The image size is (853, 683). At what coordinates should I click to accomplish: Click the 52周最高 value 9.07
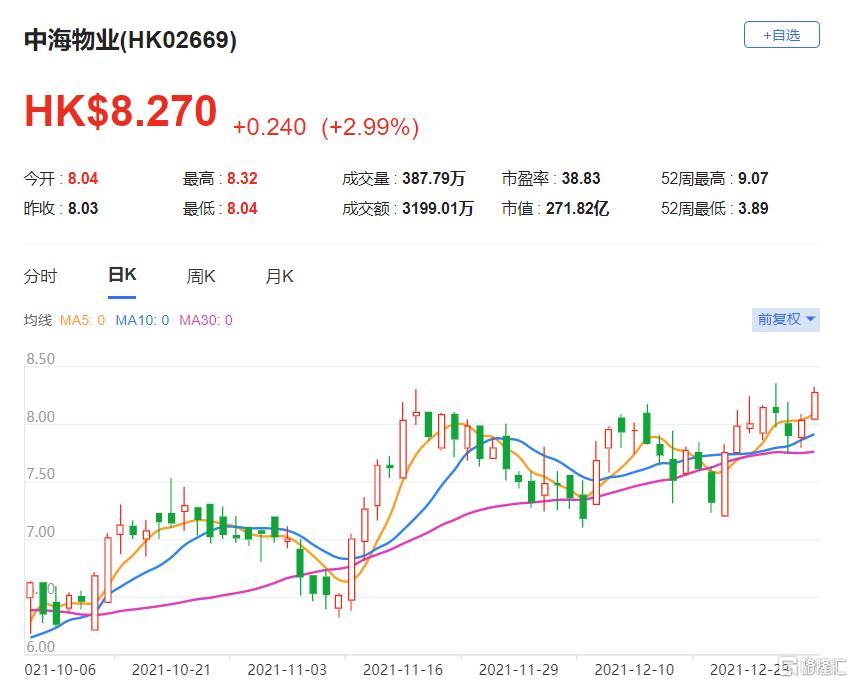point(752,179)
